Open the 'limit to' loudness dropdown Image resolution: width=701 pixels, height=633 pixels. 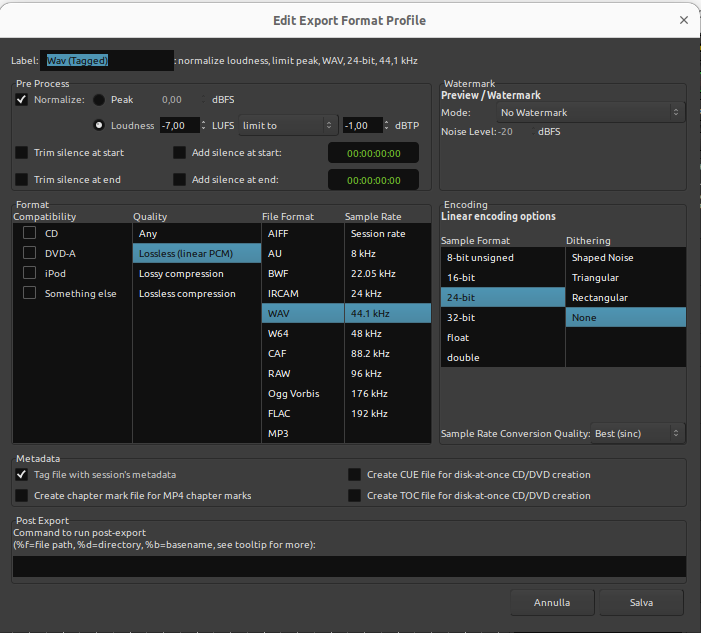click(288, 126)
